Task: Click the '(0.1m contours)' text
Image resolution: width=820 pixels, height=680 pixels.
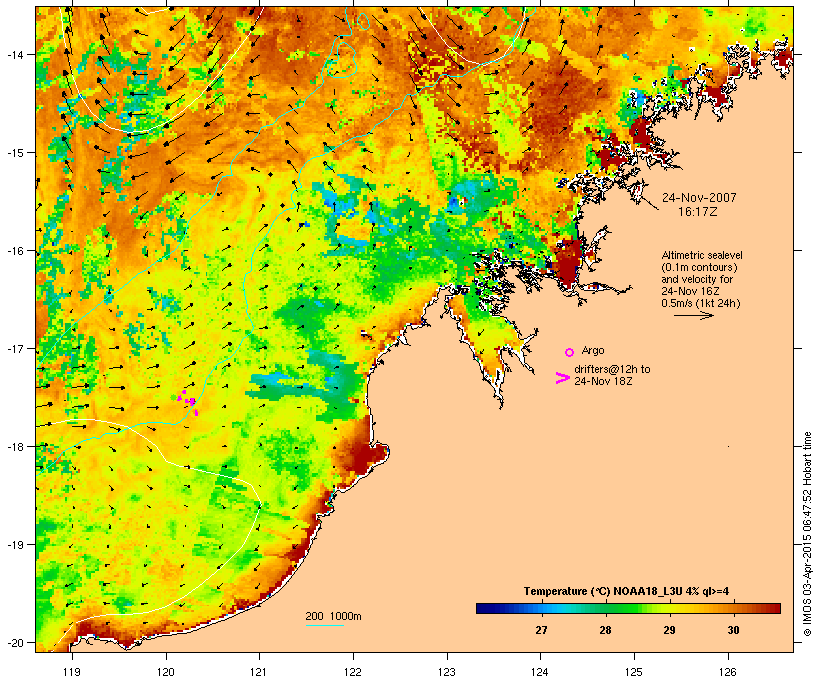Action: pyautogui.click(x=699, y=267)
